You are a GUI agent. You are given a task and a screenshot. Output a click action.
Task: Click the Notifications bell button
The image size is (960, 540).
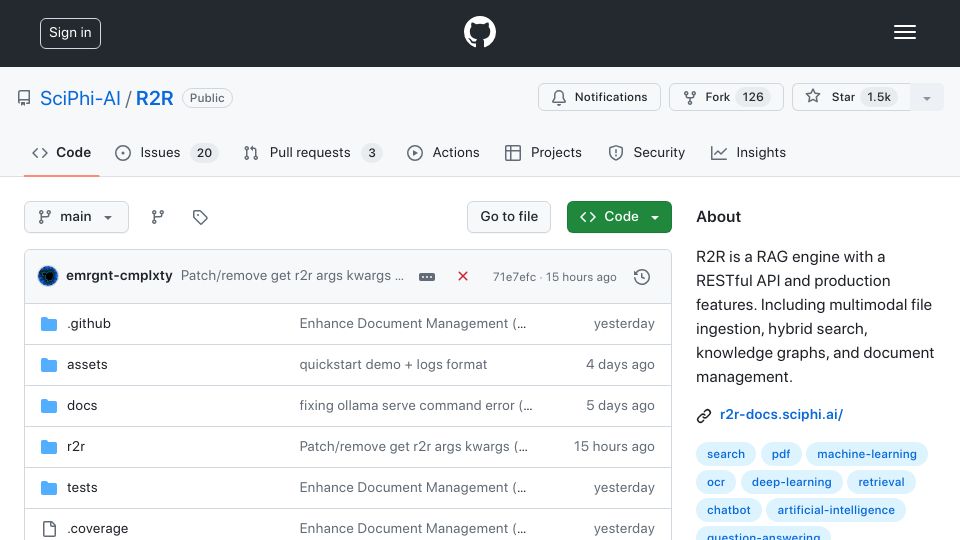coord(599,97)
